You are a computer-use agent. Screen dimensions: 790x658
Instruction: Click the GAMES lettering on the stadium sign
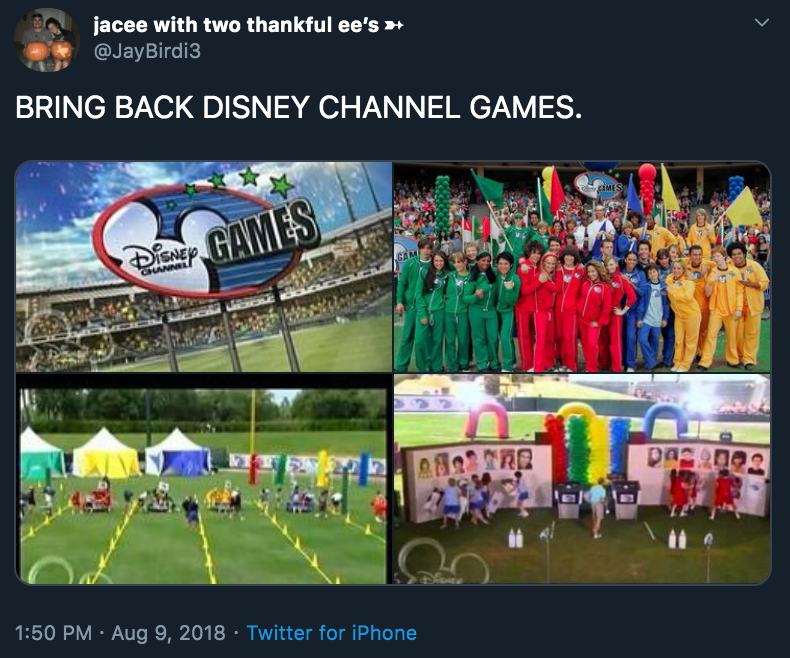pyautogui.click(x=262, y=229)
